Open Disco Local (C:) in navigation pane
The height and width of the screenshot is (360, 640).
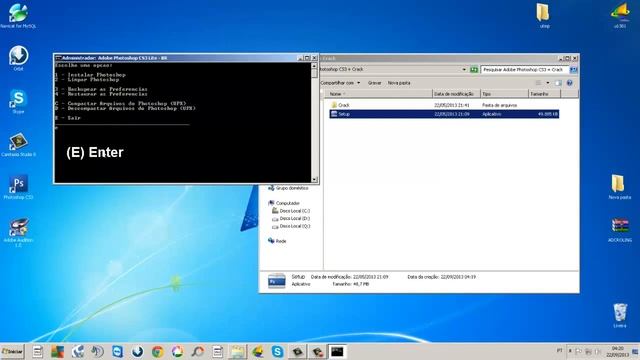(291, 211)
